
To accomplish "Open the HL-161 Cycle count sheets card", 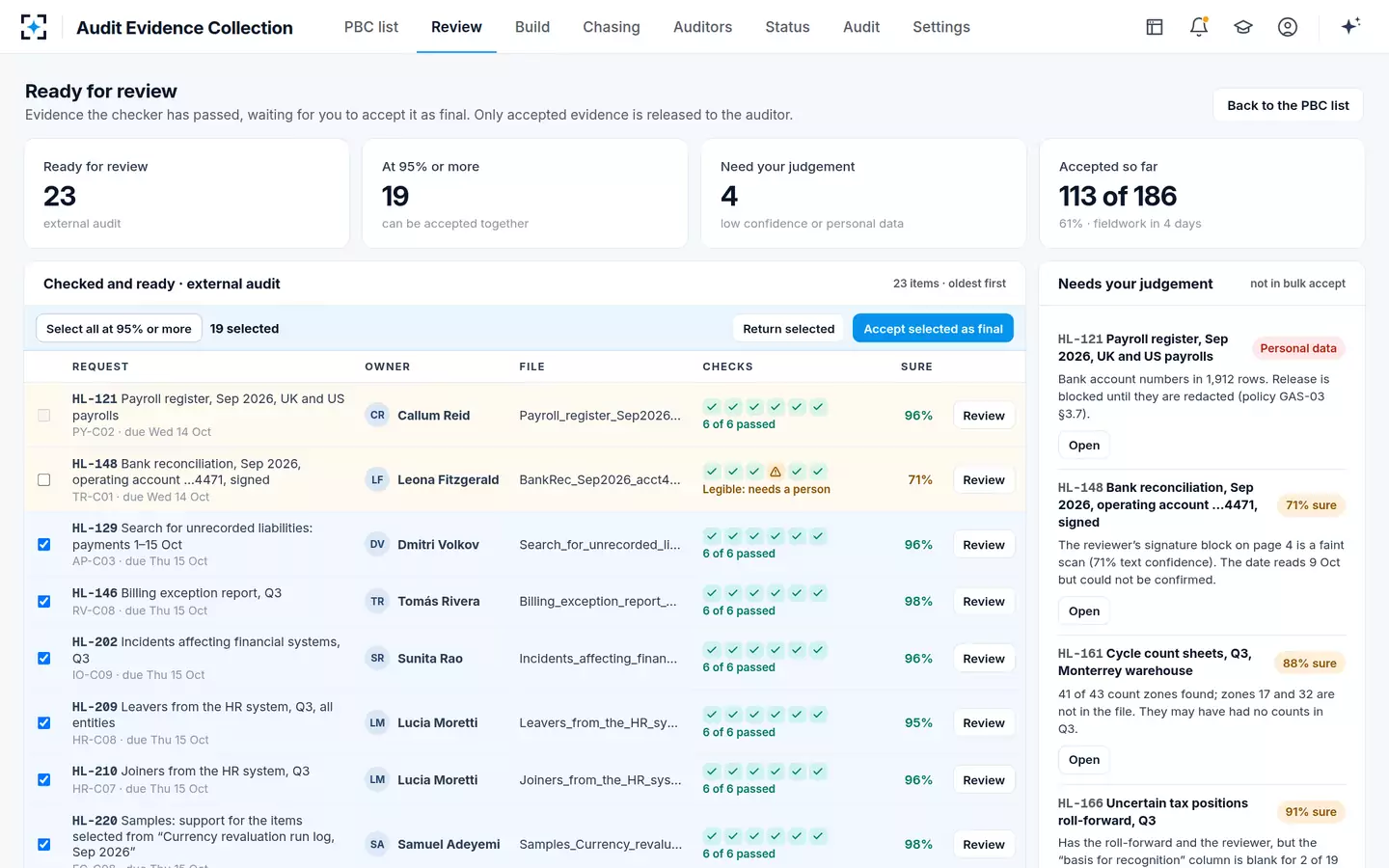I will (1084, 760).
